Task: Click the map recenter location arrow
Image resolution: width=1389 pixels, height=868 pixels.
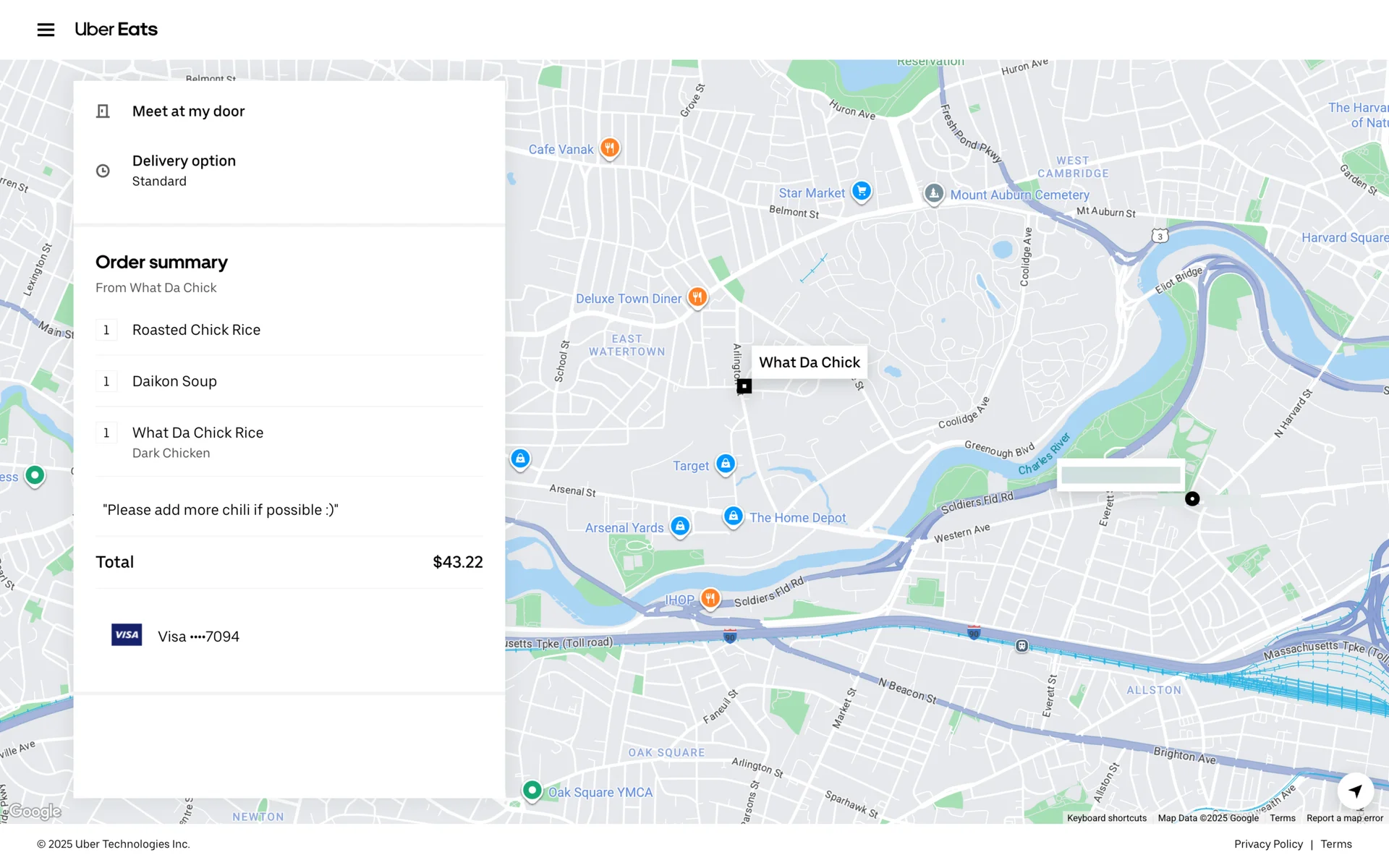Action: click(1355, 791)
